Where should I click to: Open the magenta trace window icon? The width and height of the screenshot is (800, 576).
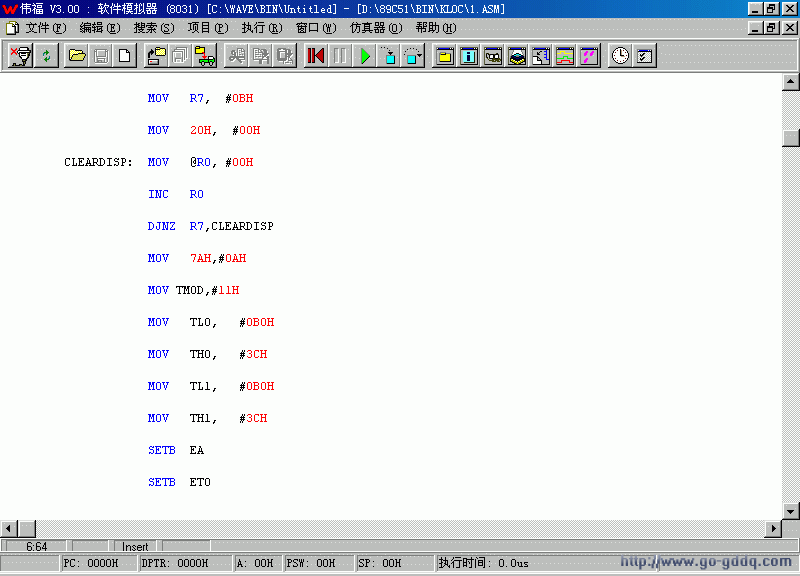coord(589,56)
